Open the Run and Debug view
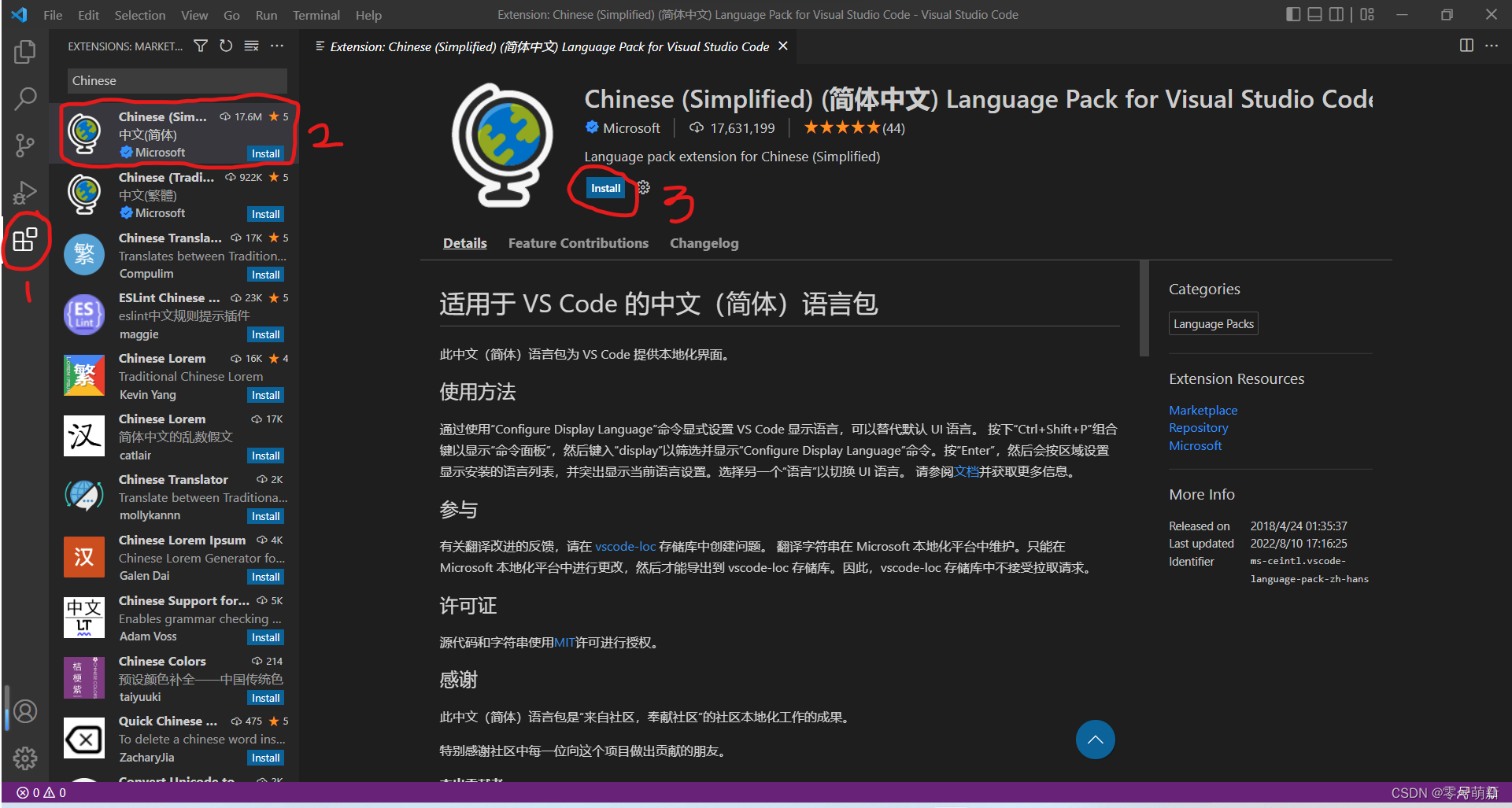The image size is (1512, 808). pyautogui.click(x=25, y=192)
